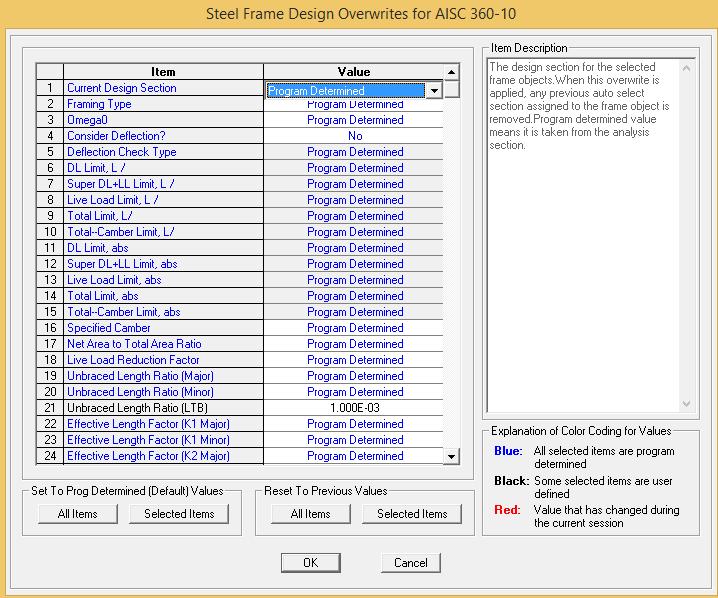The height and width of the screenshot is (598, 718).
Task: Click table scrollbar up arrow
Action: click(451, 72)
